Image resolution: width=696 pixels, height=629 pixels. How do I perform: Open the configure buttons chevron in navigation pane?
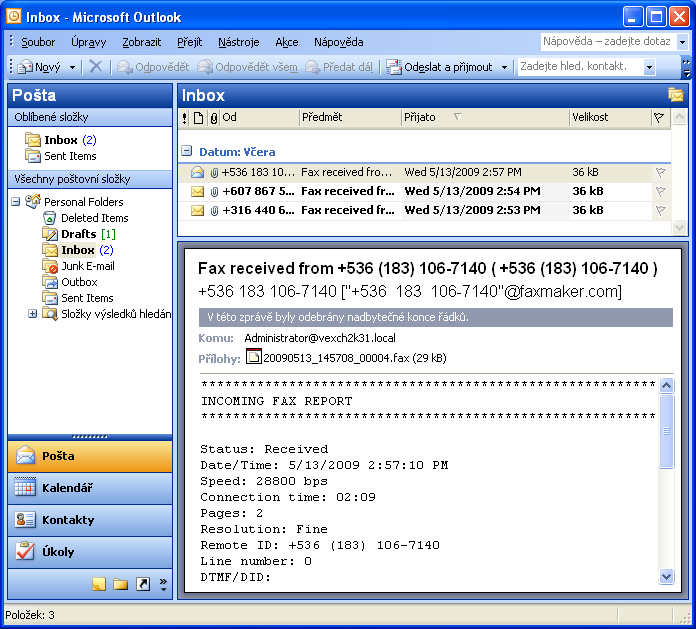[x=163, y=584]
